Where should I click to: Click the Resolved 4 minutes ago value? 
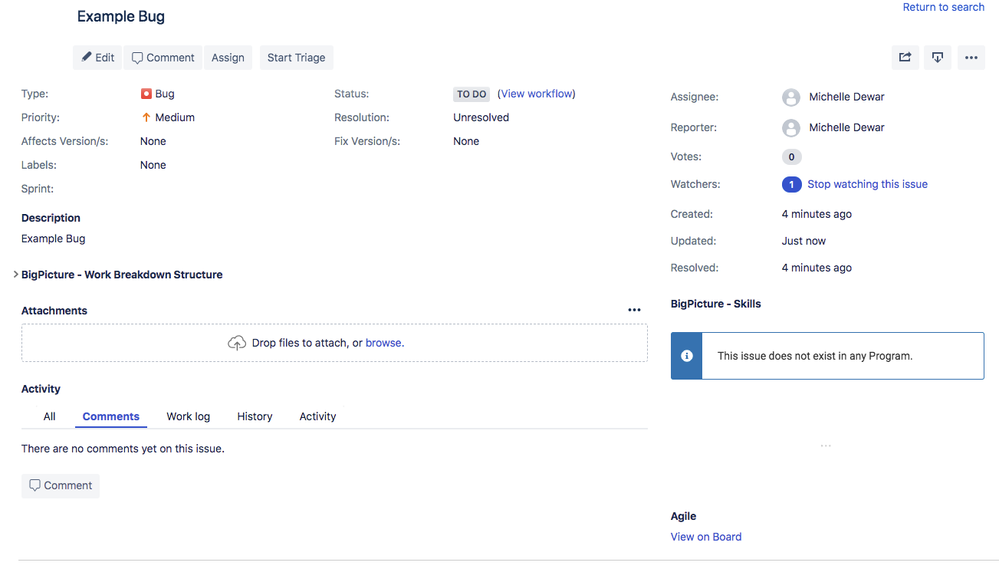point(817,268)
